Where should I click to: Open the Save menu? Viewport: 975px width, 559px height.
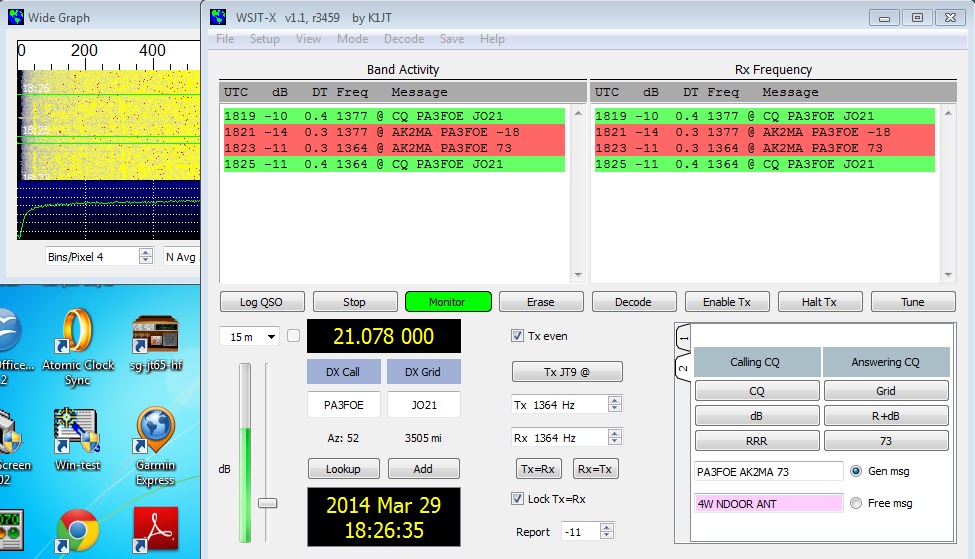pyautogui.click(x=452, y=39)
